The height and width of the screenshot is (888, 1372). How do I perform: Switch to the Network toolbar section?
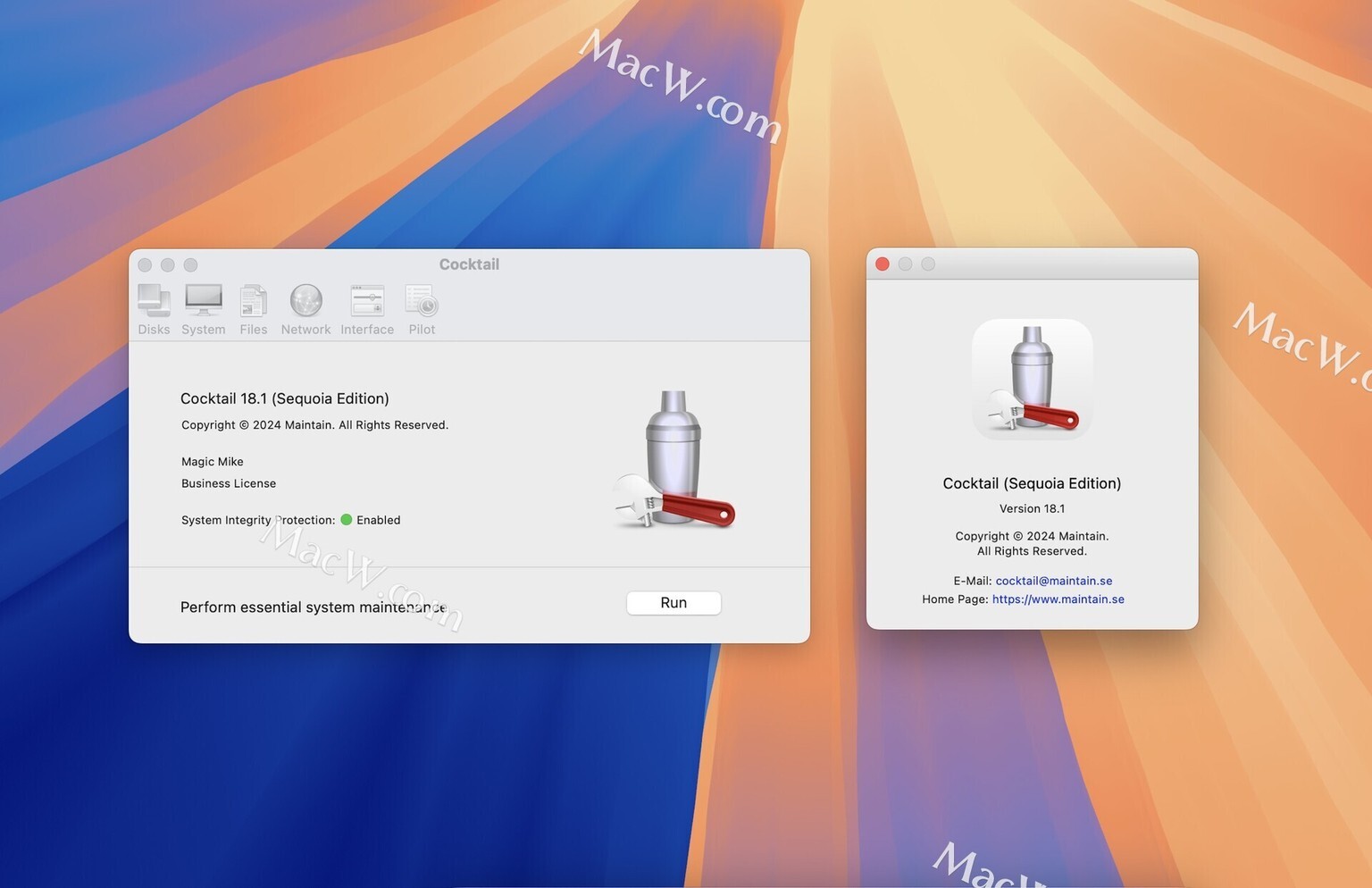[305, 309]
